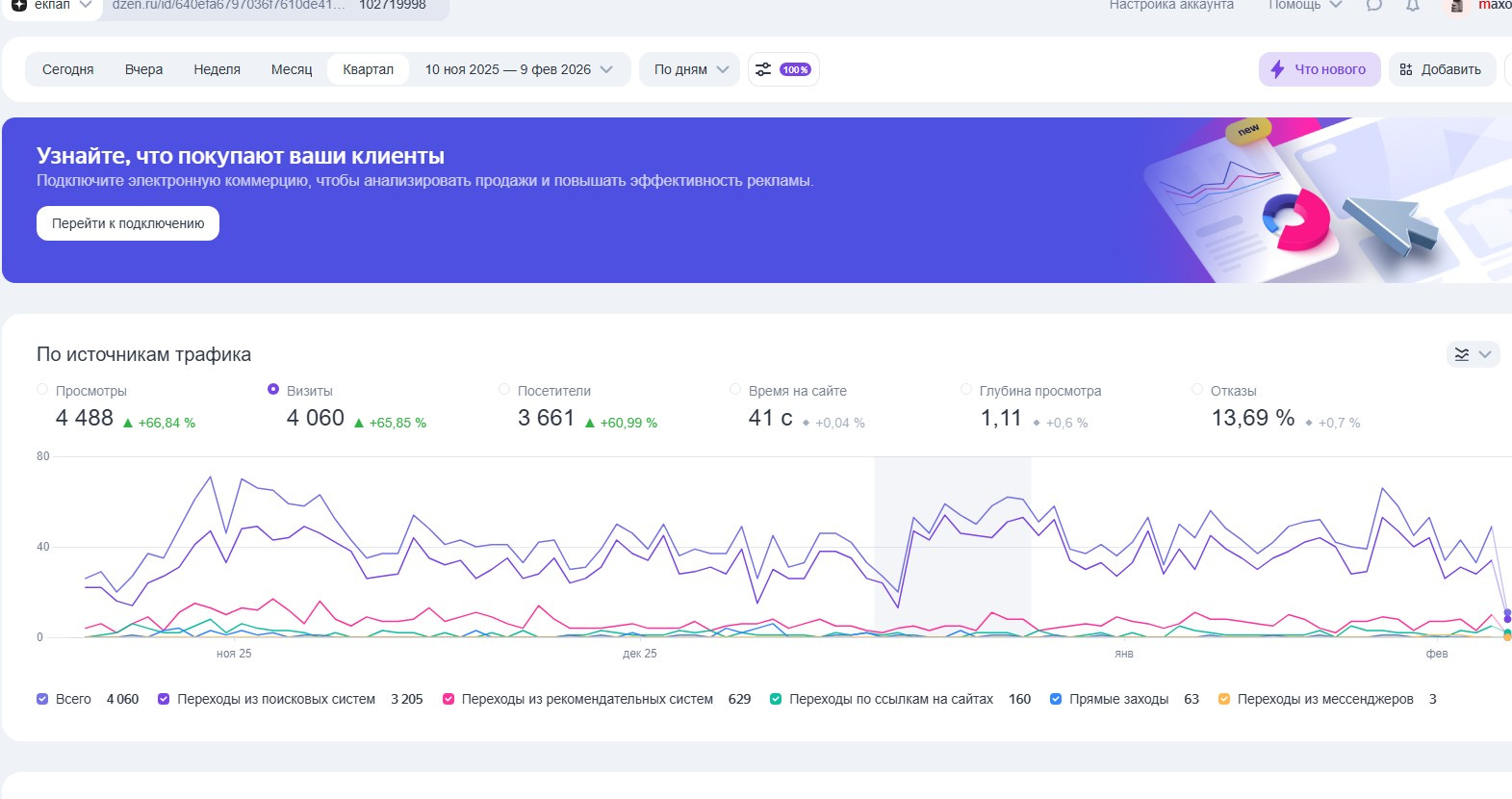This screenshot has width=1512, height=799.
Task: Click the фев axis label
Action: click(x=1437, y=654)
